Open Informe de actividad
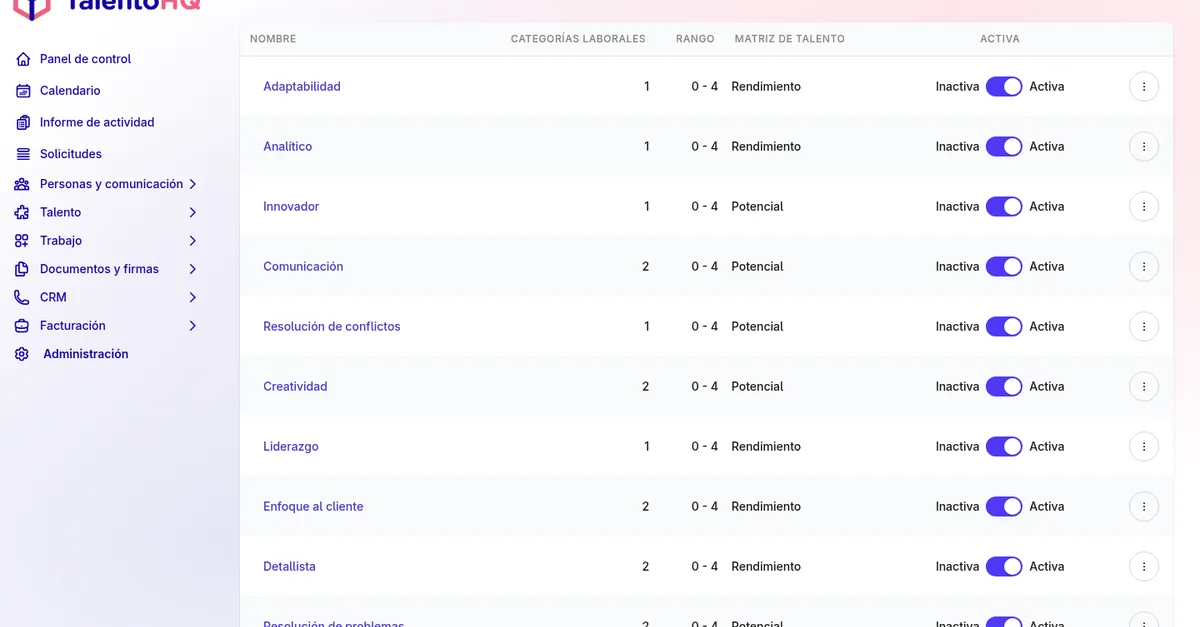This screenshot has width=1200, height=627. click(x=97, y=122)
